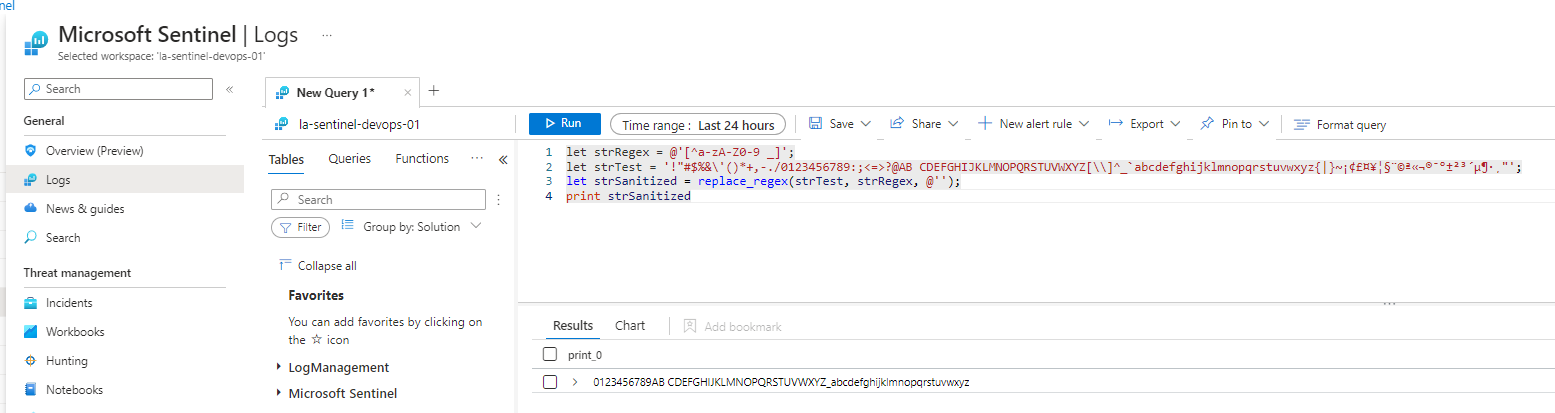Image resolution: width=1555 pixels, height=413 pixels.
Task: Open the New alert rule dropdown
Action: coord(1085,124)
